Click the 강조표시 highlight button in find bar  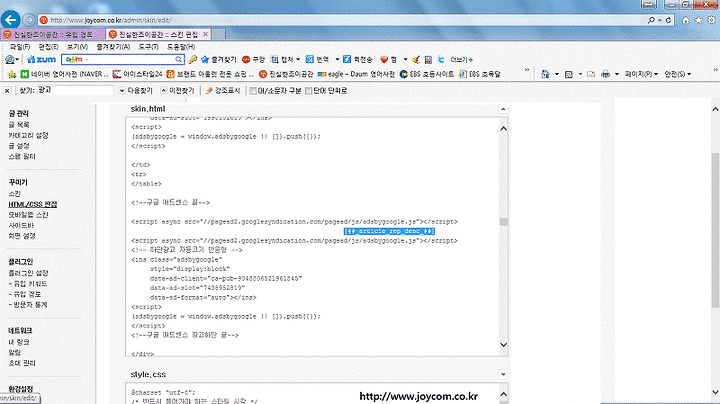pyautogui.click(x=223, y=90)
